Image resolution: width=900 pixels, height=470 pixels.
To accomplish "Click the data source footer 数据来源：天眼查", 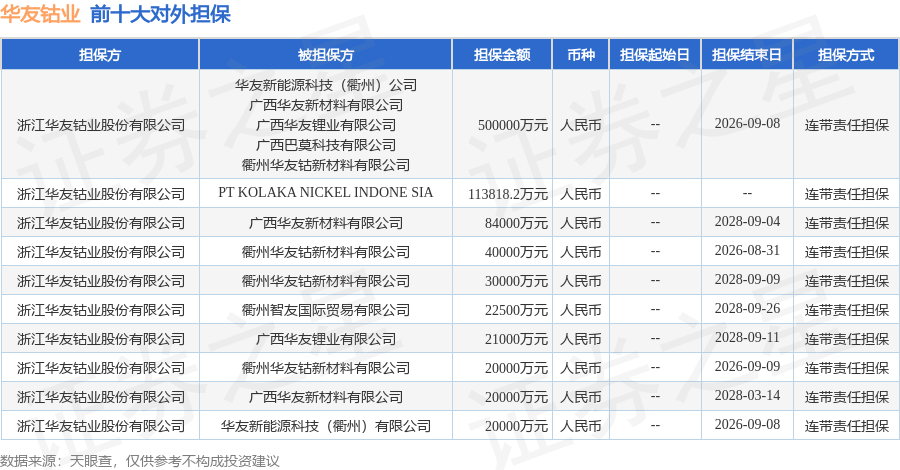I will (x=57, y=461).
